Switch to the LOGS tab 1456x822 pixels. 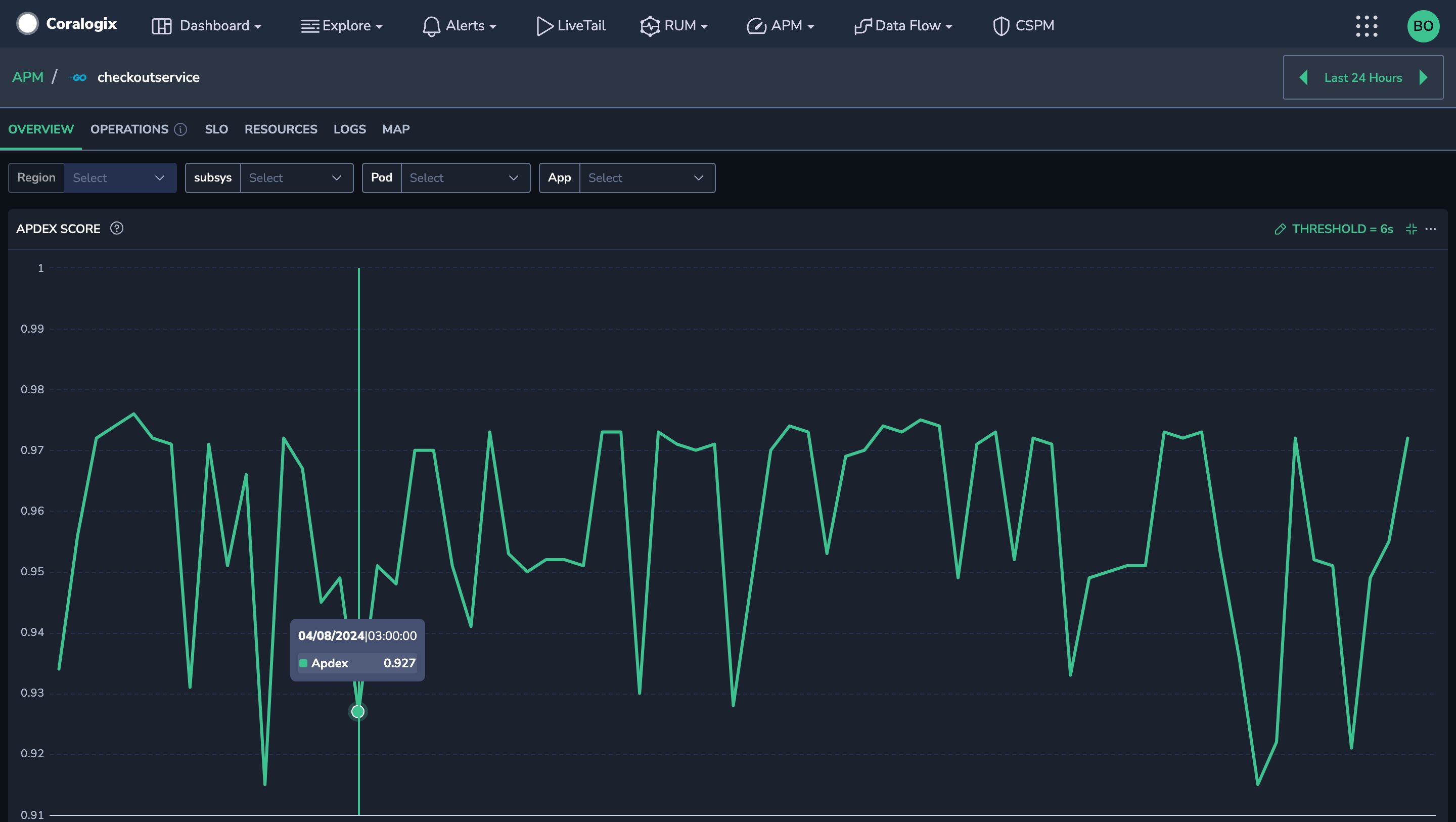coord(350,129)
